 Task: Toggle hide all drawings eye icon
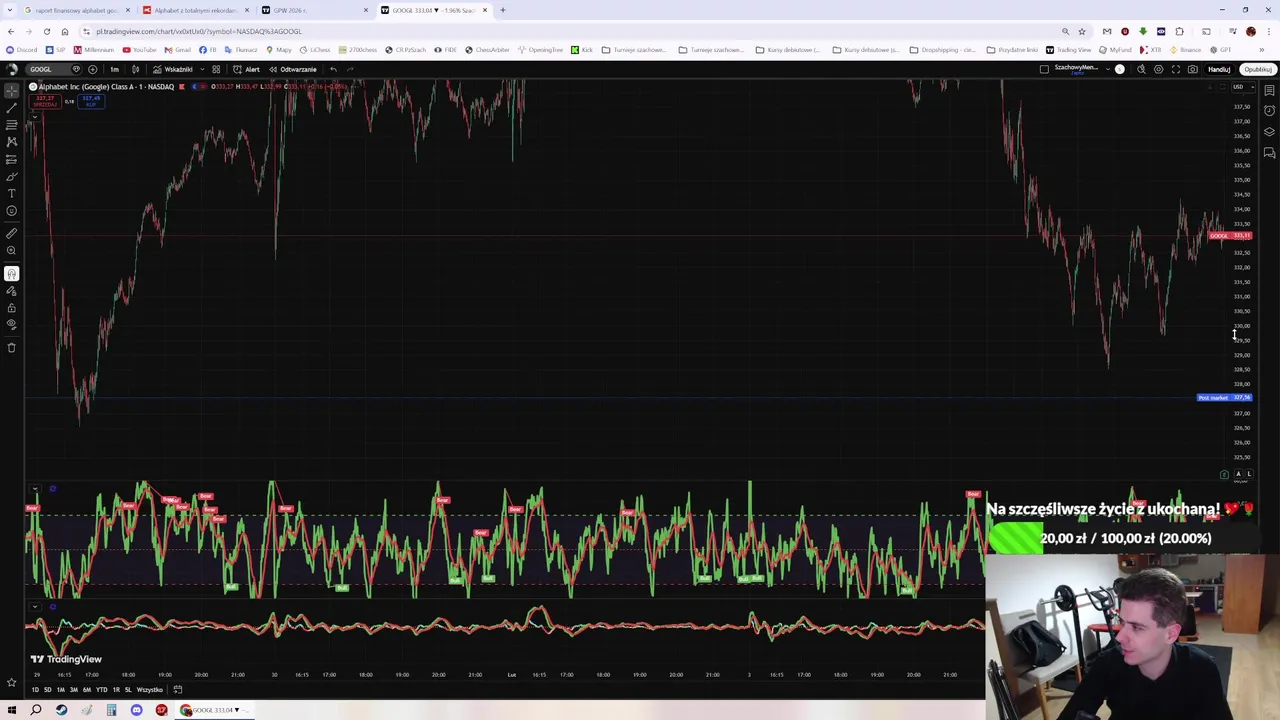pos(12,324)
